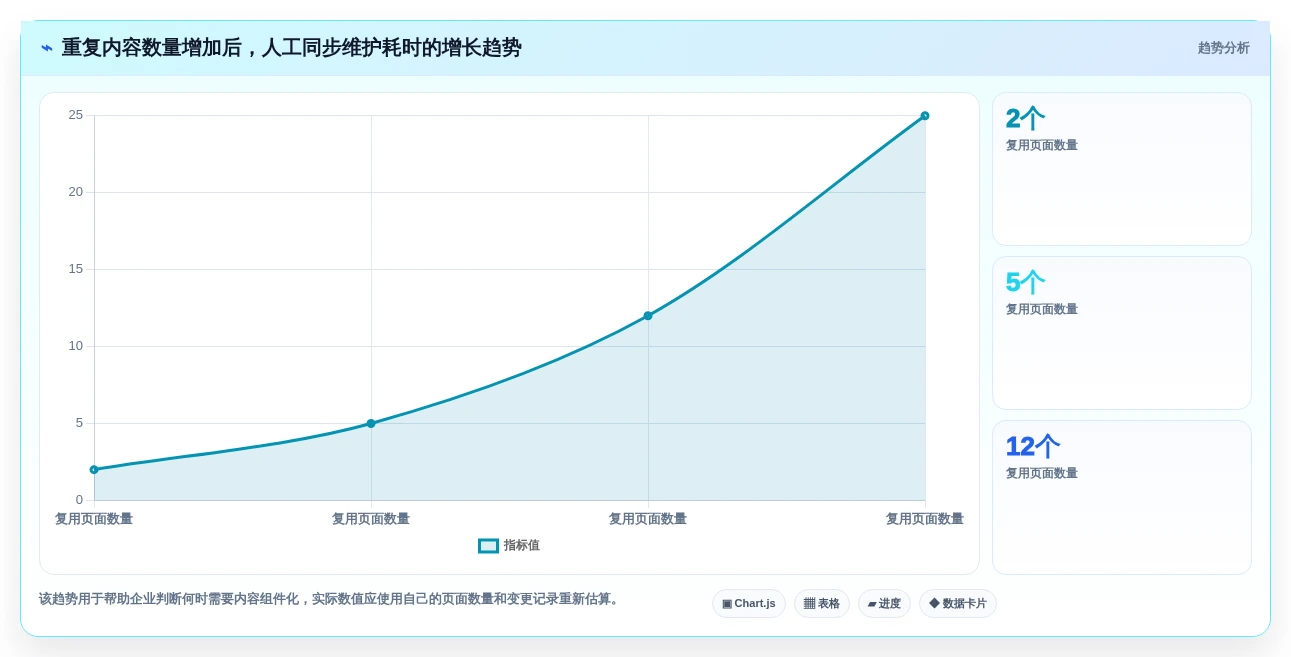Click the 趋势分析 label in the header
The width and height of the screenshot is (1291, 657).
coord(1223,48)
